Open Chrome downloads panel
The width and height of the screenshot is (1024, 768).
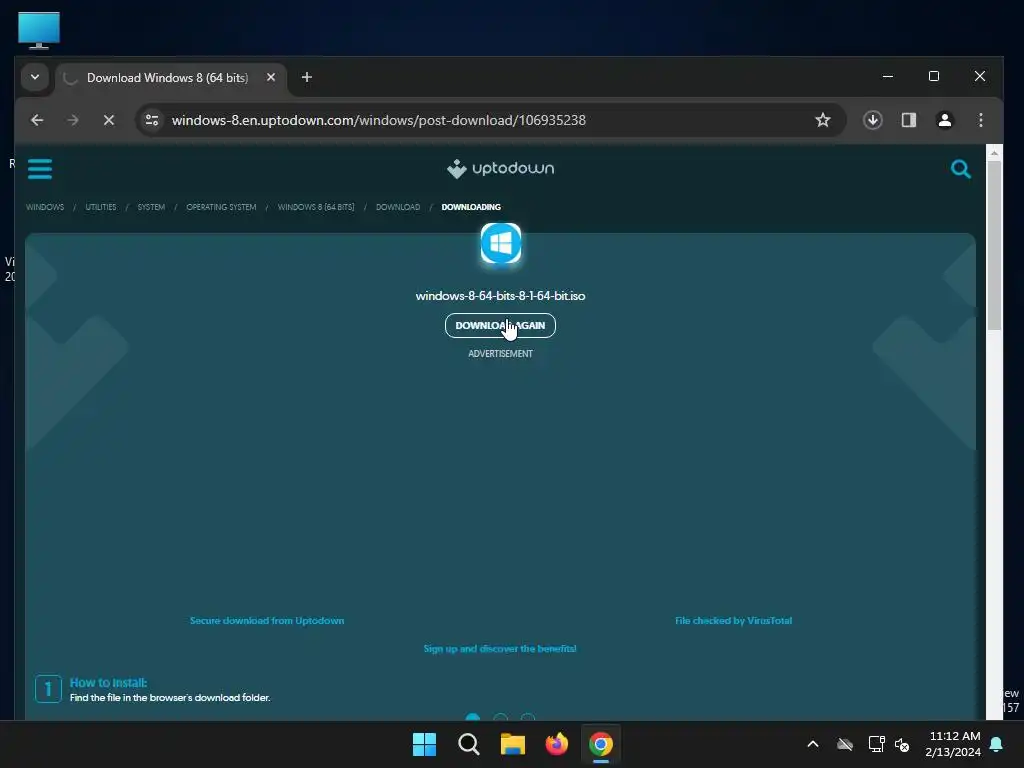coord(872,120)
